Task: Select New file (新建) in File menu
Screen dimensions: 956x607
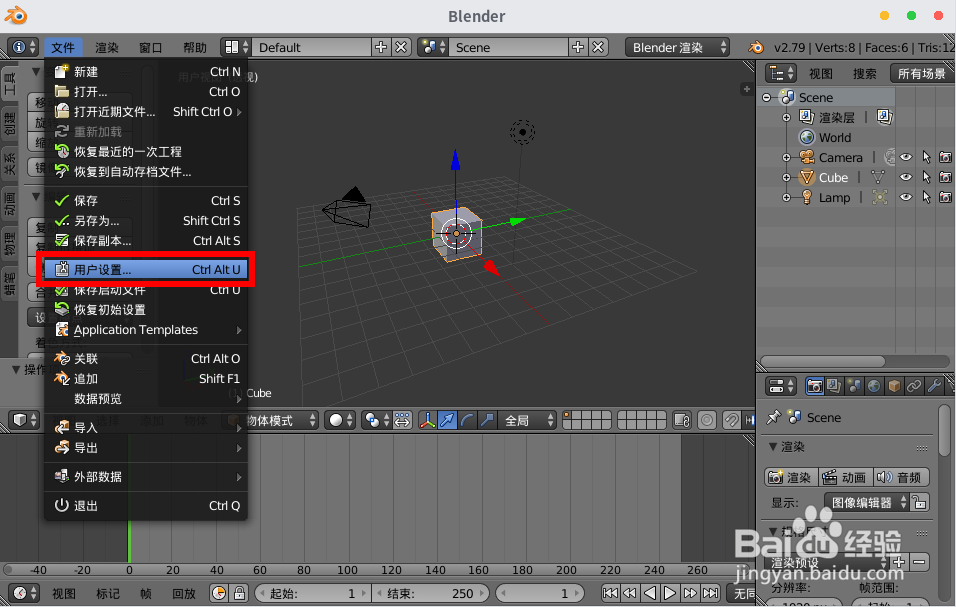Action: [146, 72]
